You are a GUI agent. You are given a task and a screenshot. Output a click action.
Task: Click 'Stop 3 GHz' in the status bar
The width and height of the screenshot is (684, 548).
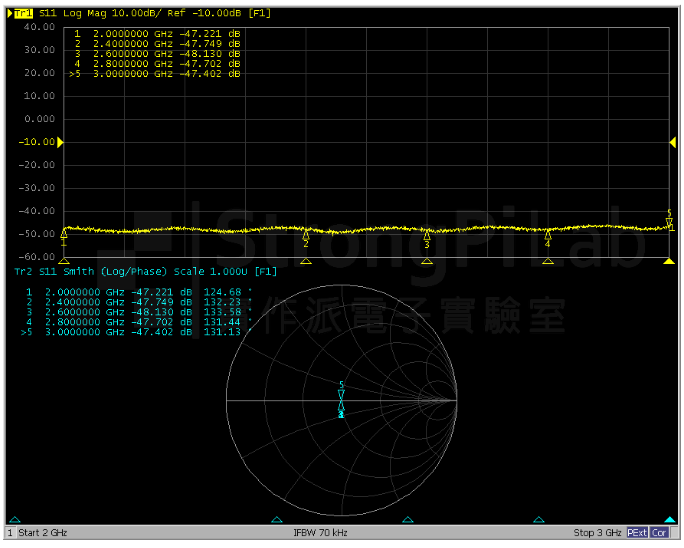pos(597,533)
